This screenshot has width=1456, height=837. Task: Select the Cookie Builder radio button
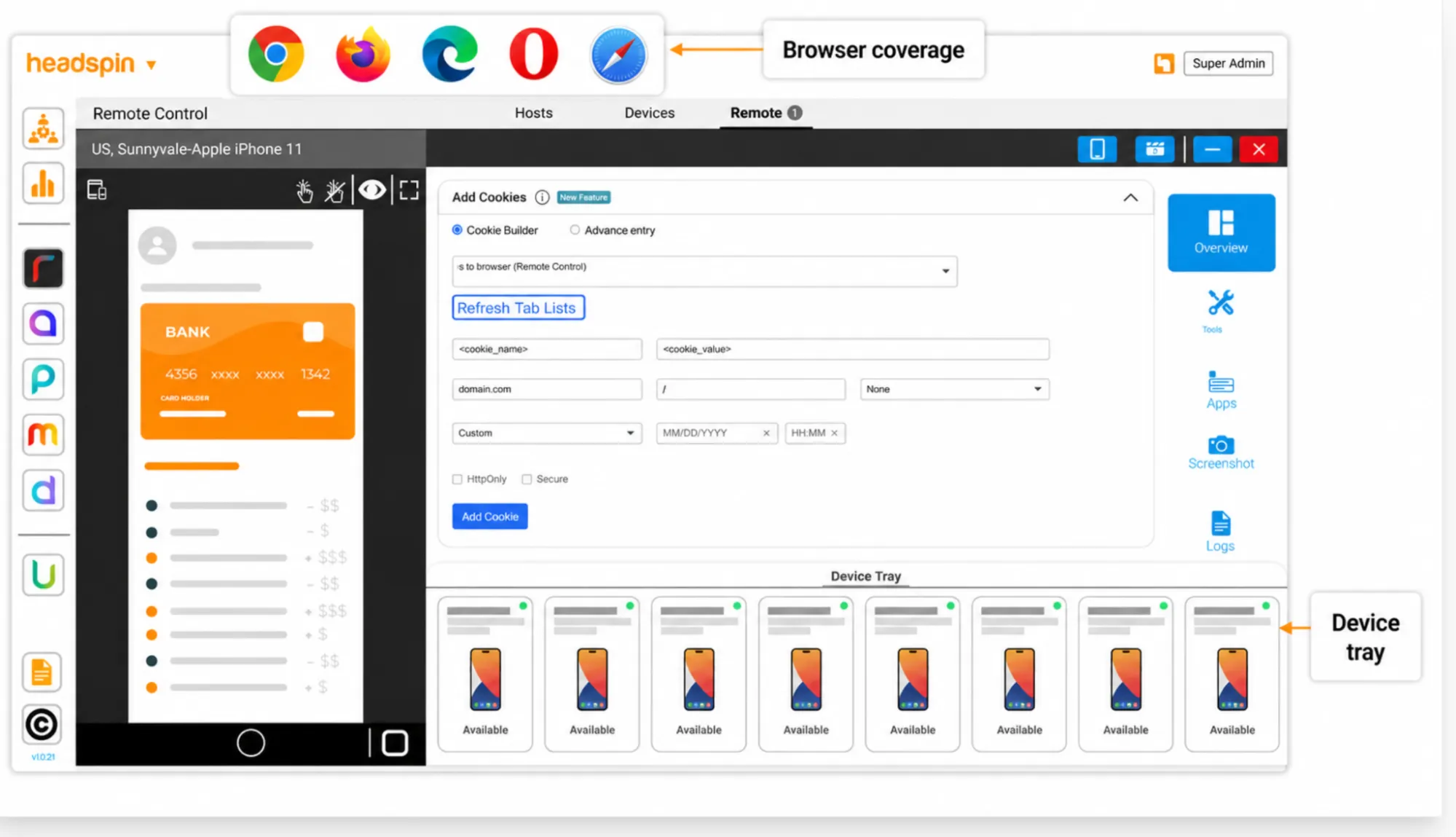point(457,230)
